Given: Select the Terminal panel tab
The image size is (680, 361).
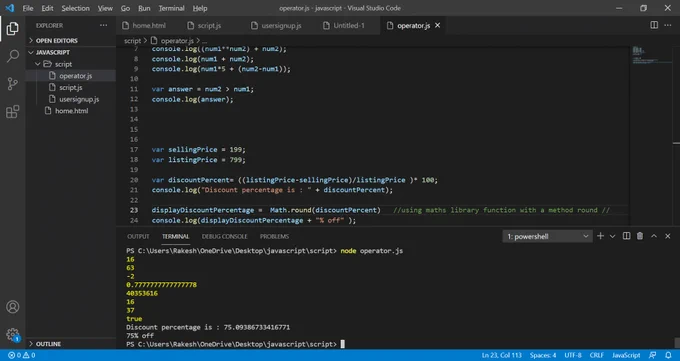Looking at the screenshot, I should tap(175, 236).
